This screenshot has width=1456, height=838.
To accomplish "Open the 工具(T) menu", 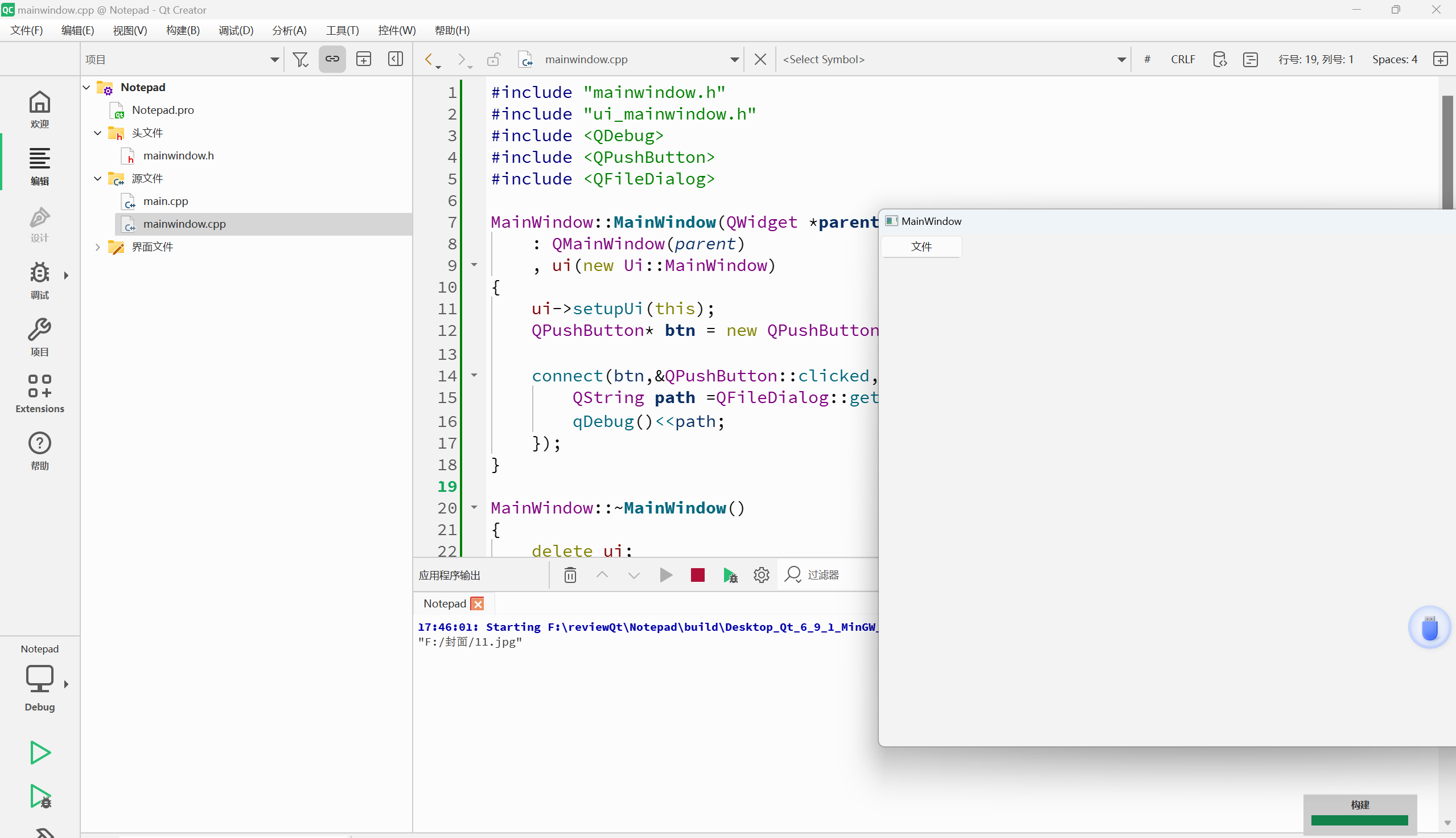I will (342, 31).
